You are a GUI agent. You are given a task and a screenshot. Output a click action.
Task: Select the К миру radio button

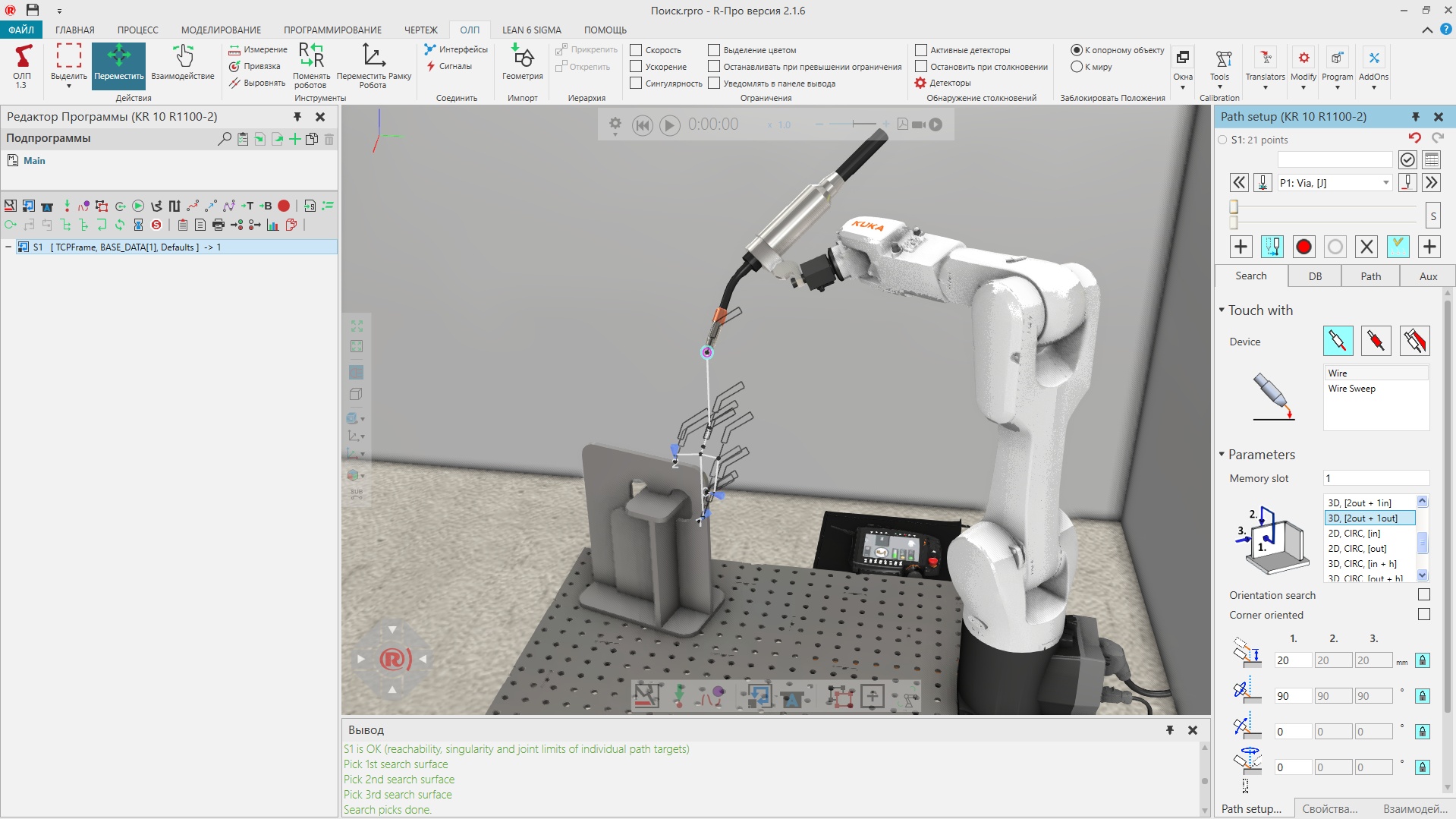(1076, 67)
